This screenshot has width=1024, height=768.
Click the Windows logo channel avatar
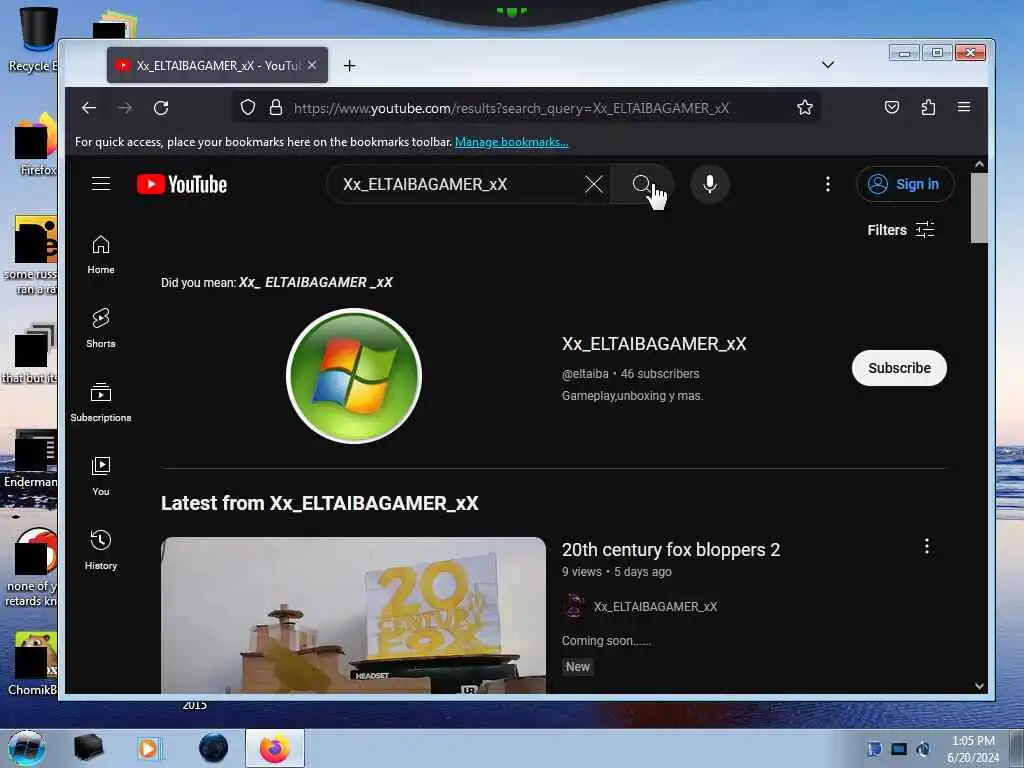click(x=353, y=376)
